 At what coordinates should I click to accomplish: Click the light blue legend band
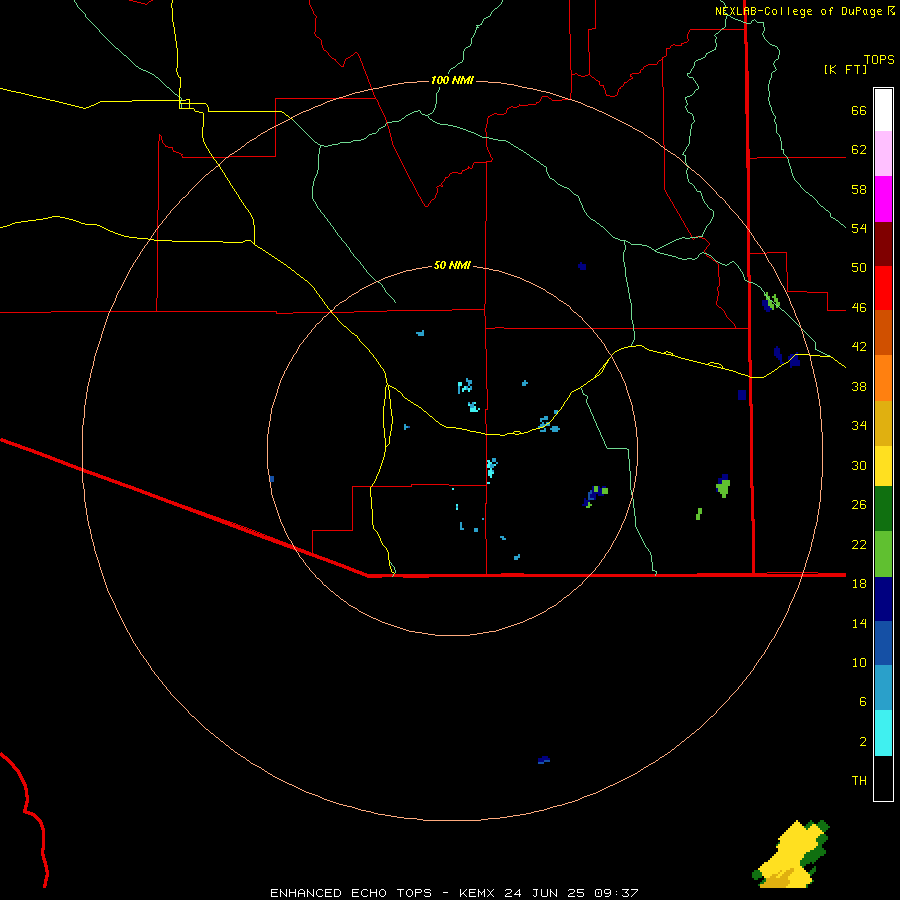point(883,688)
